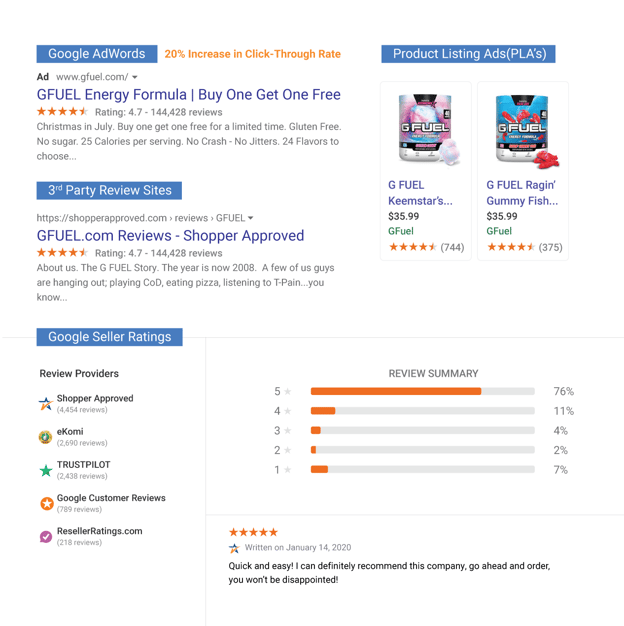This screenshot has height=626, width=624.
Task: Click the Ragin' Gummy Fish tub image
Action: (526, 131)
